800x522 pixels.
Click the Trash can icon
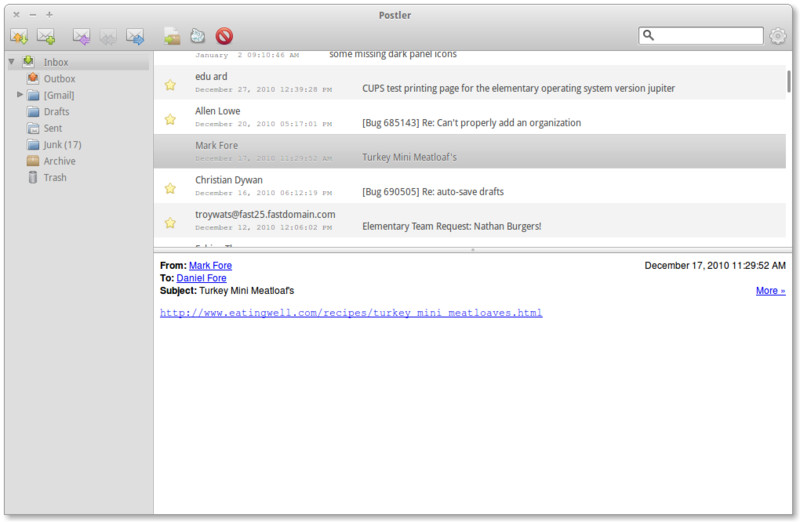tap(33, 178)
